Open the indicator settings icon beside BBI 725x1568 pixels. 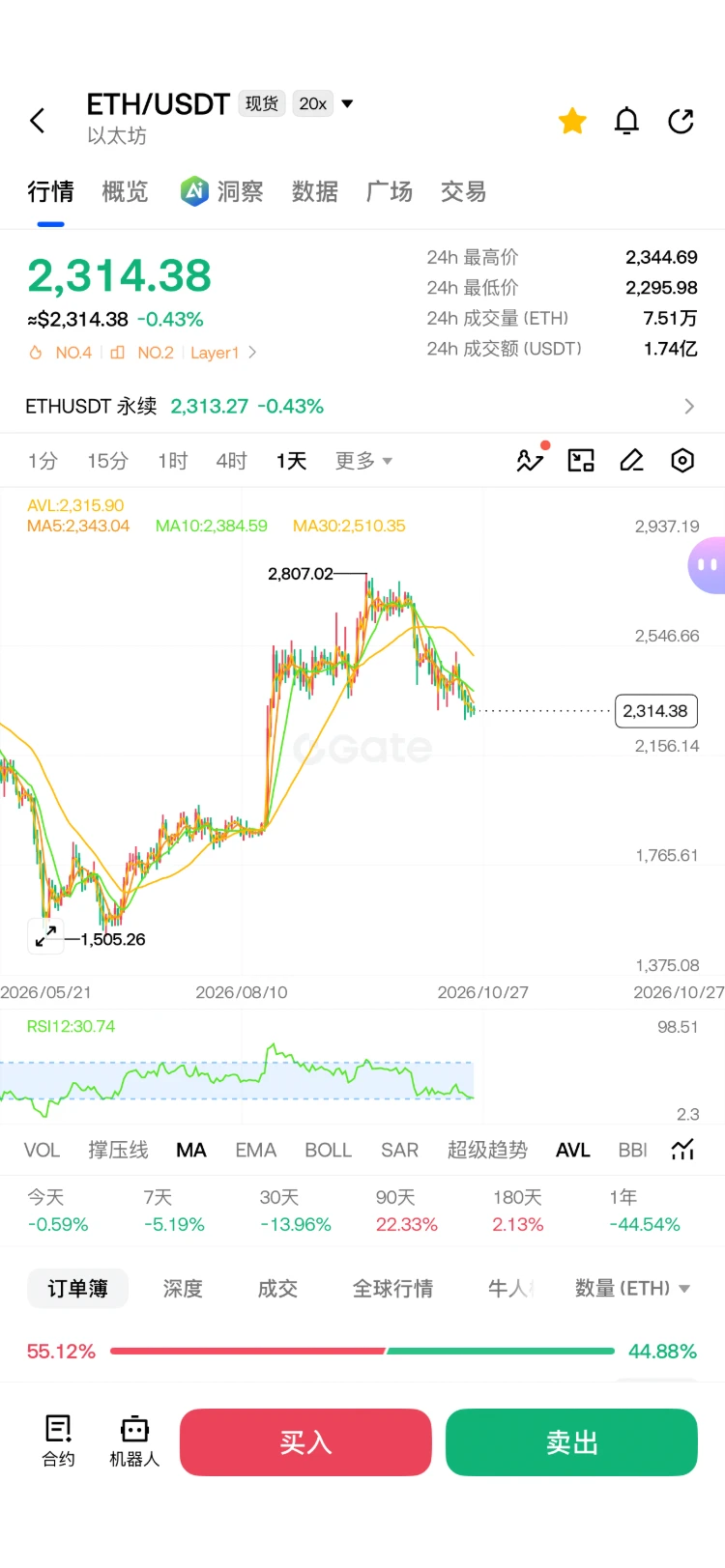tap(683, 1150)
